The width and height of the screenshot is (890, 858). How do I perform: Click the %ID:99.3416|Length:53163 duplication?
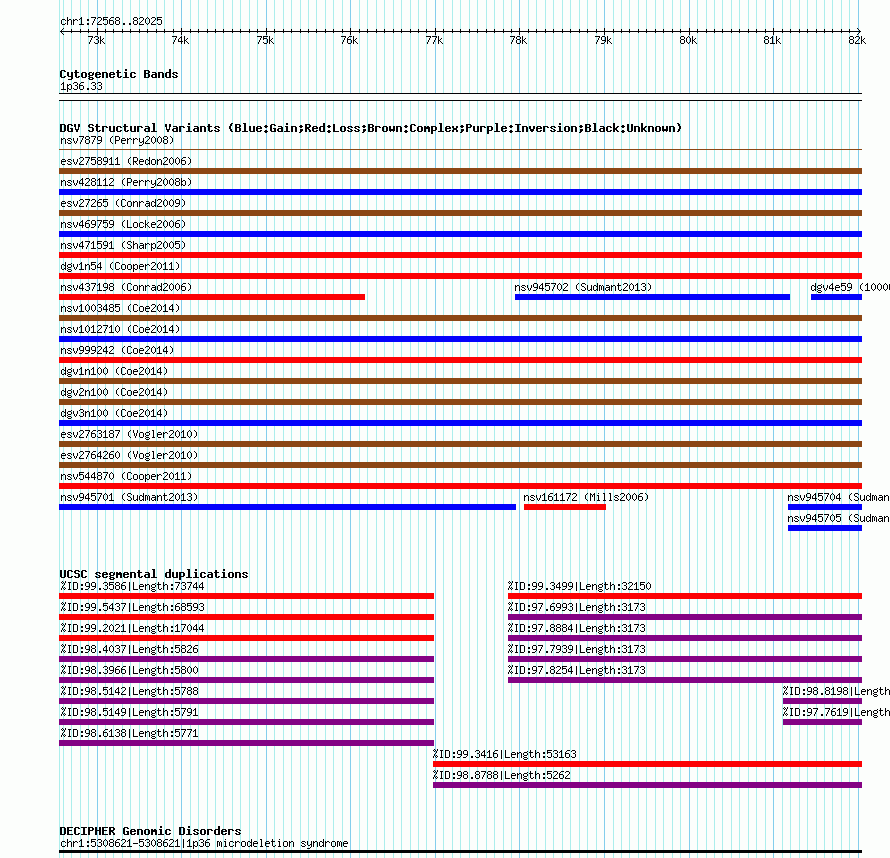[x=648, y=764]
